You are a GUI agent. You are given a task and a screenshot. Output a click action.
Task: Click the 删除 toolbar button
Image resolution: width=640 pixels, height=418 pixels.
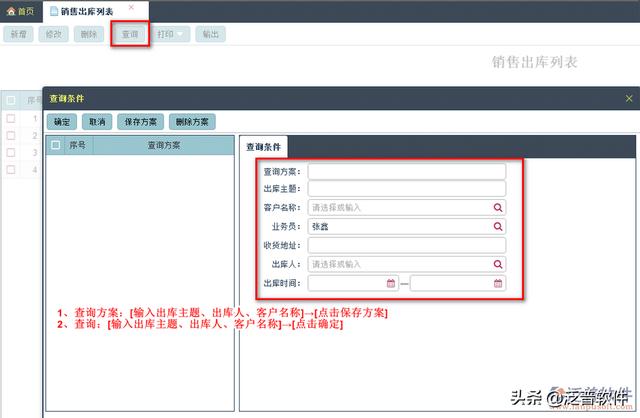tap(89, 34)
